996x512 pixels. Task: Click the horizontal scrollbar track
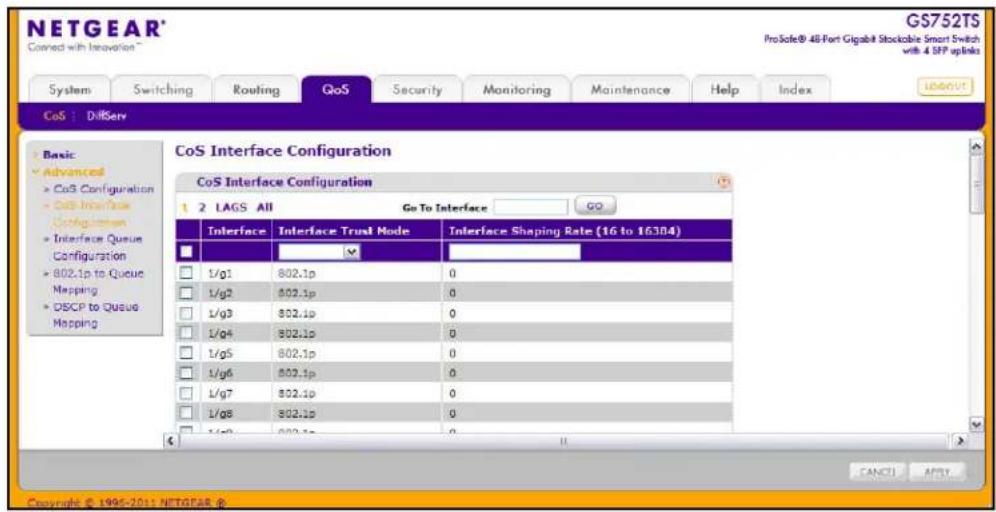click(563, 440)
